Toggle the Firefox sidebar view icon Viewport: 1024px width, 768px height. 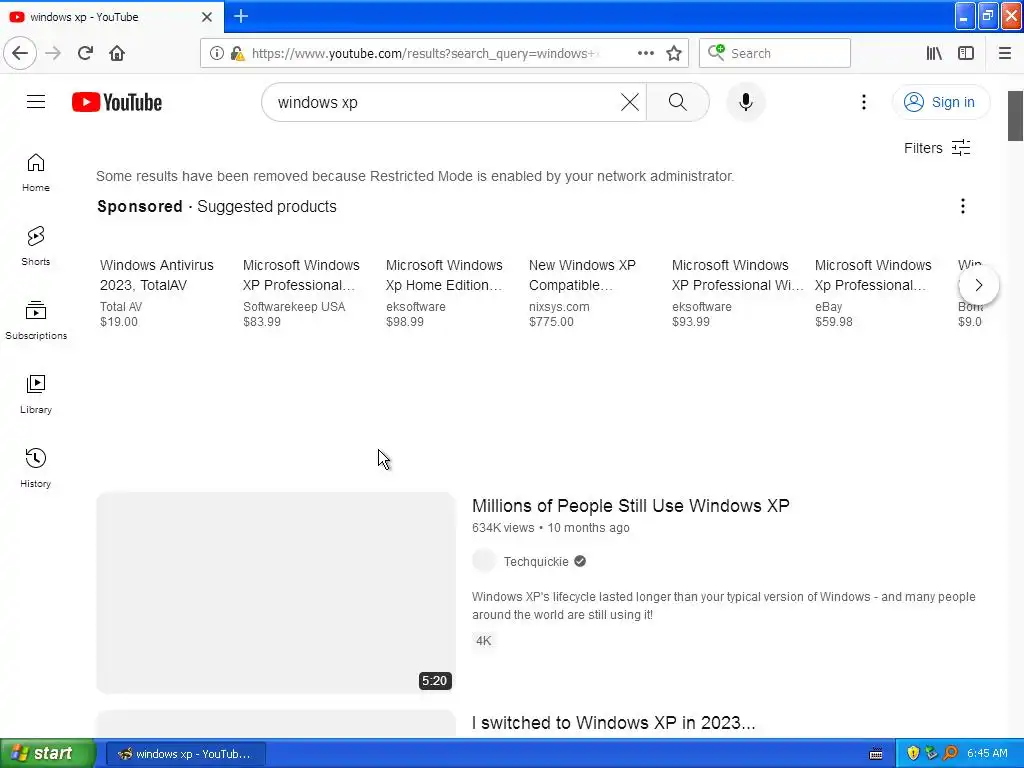point(966,53)
